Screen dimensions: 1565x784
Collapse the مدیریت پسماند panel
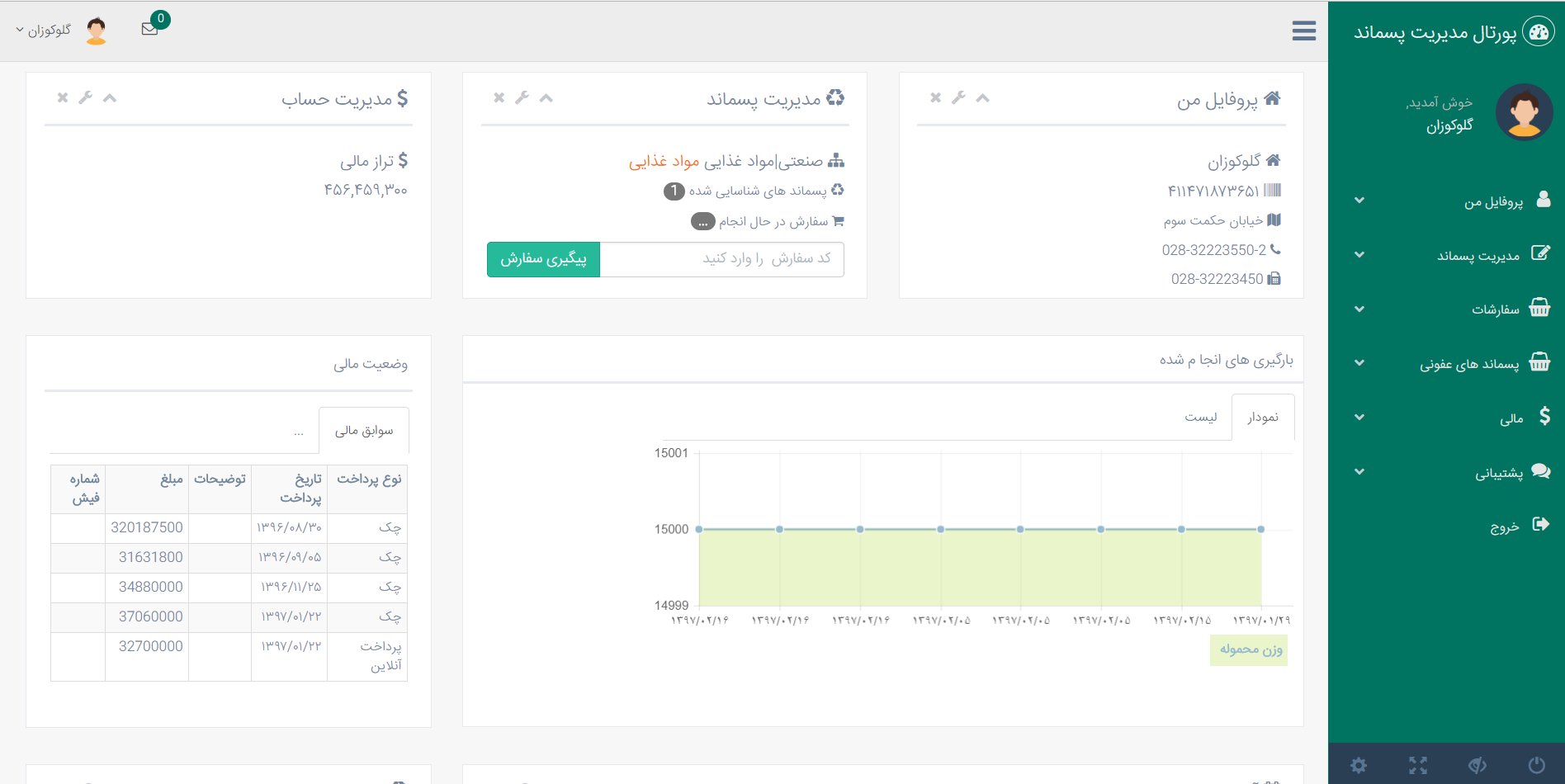coord(546,97)
